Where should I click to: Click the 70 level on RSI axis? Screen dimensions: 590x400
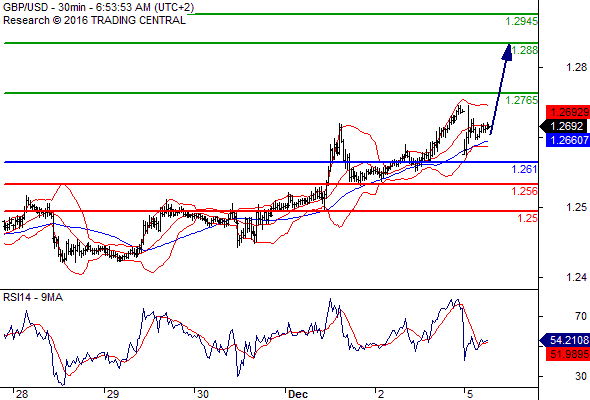tap(581, 316)
